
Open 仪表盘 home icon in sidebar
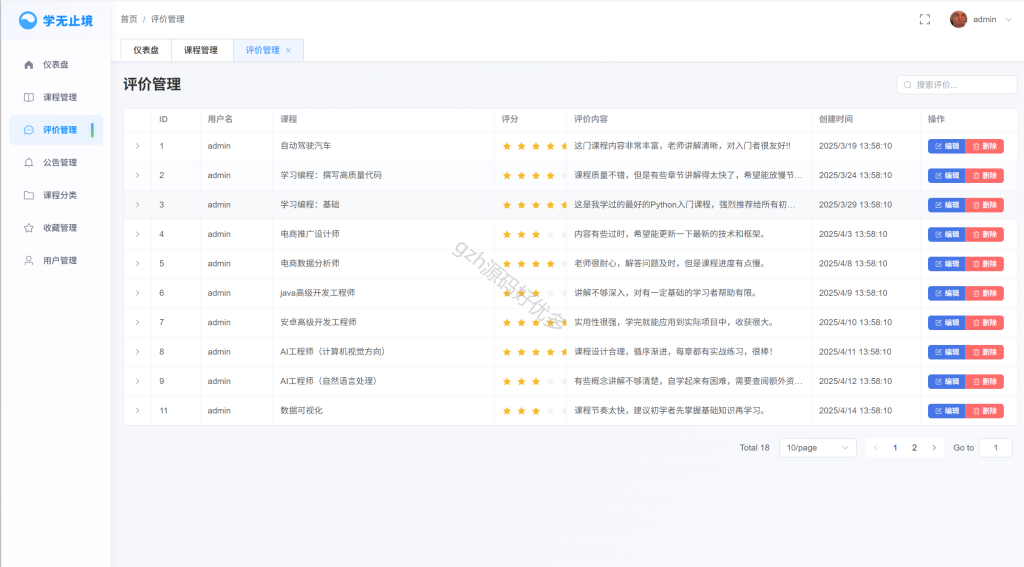[29, 65]
